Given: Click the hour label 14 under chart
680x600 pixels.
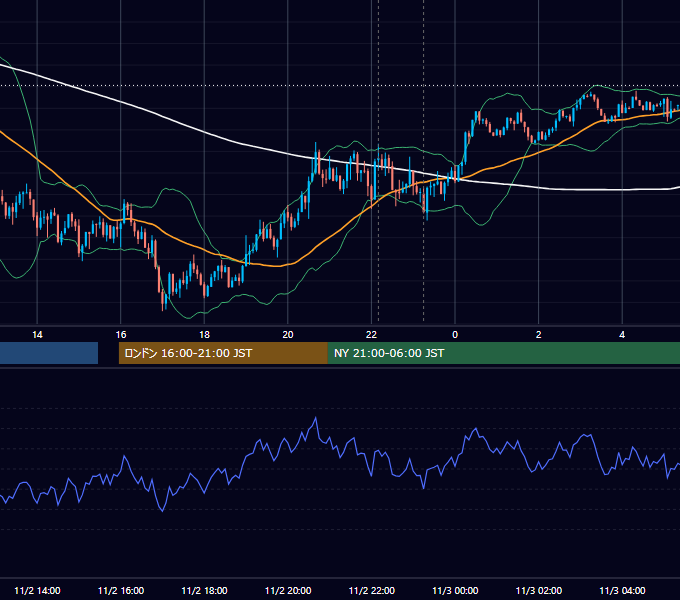Looking at the screenshot, I should 37,334.
